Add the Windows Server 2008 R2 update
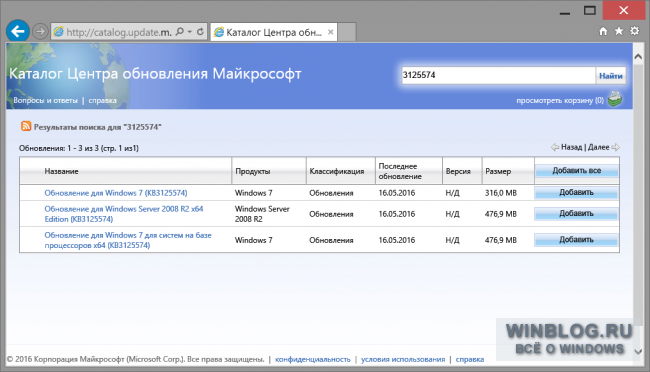The height and width of the screenshot is (372, 650). tap(576, 214)
